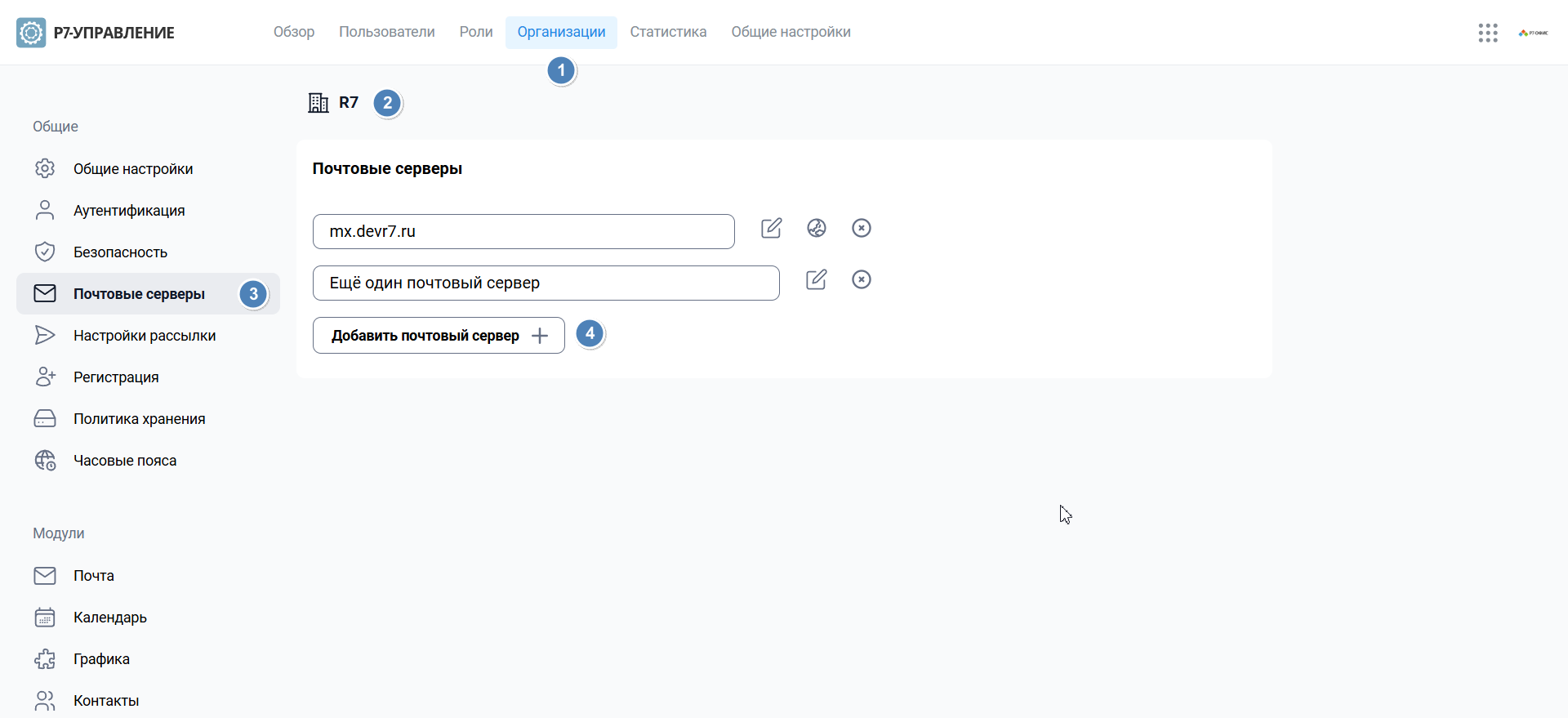Remove the 'Ещё один почтовый сервер' entry

pos(862,280)
